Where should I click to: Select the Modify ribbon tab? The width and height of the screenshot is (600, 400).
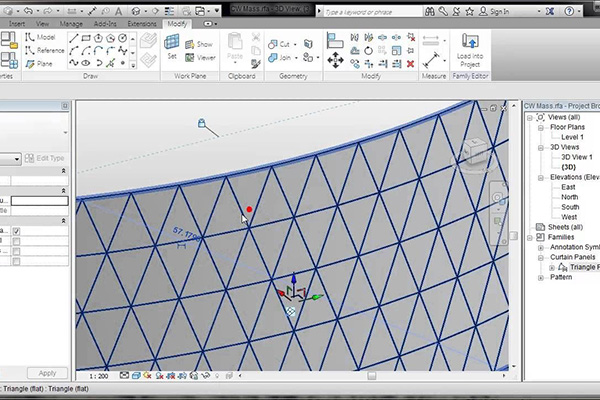point(177,24)
